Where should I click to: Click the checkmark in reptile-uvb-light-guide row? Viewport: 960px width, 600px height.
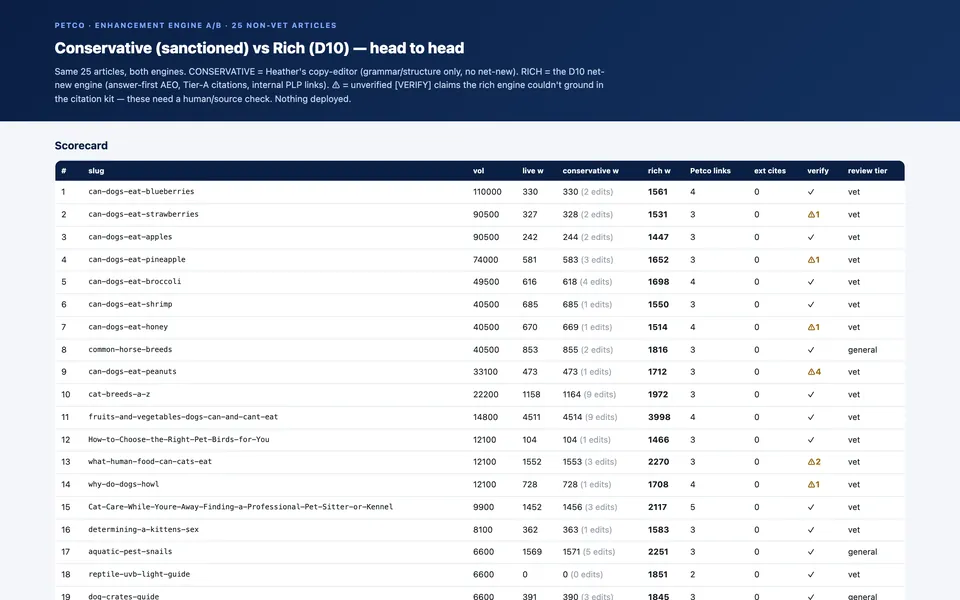pos(811,574)
